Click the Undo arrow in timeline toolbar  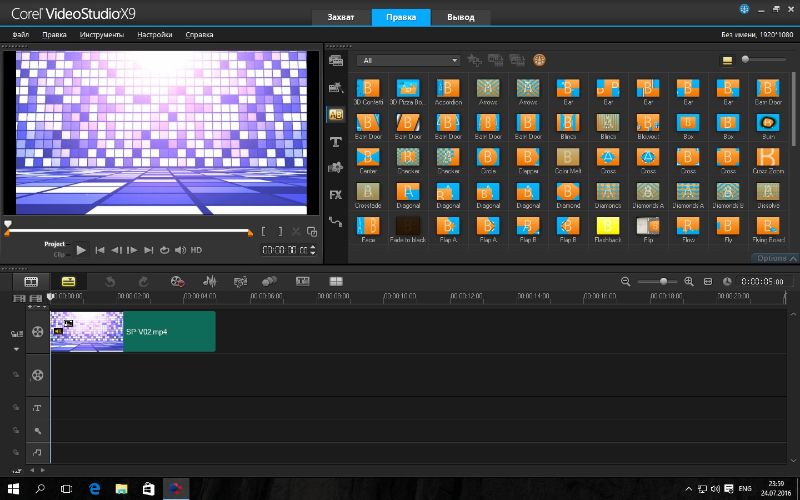pos(110,281)
